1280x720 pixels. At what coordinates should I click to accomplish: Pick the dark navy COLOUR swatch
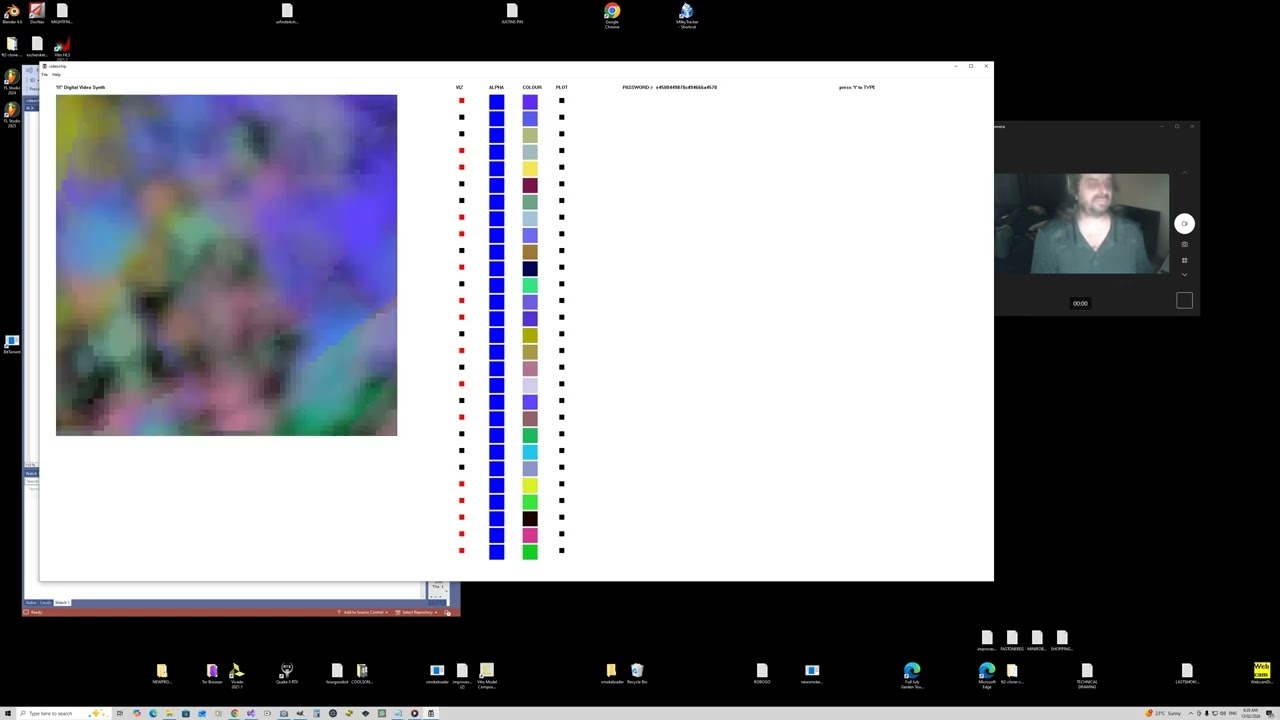(530, 268)
